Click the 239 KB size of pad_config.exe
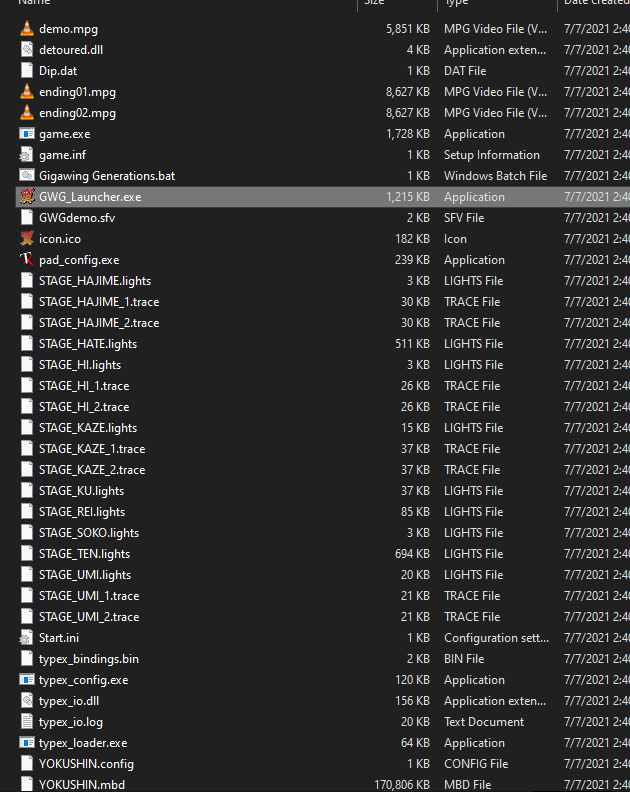Screen dimensions: 630x792 412,260
